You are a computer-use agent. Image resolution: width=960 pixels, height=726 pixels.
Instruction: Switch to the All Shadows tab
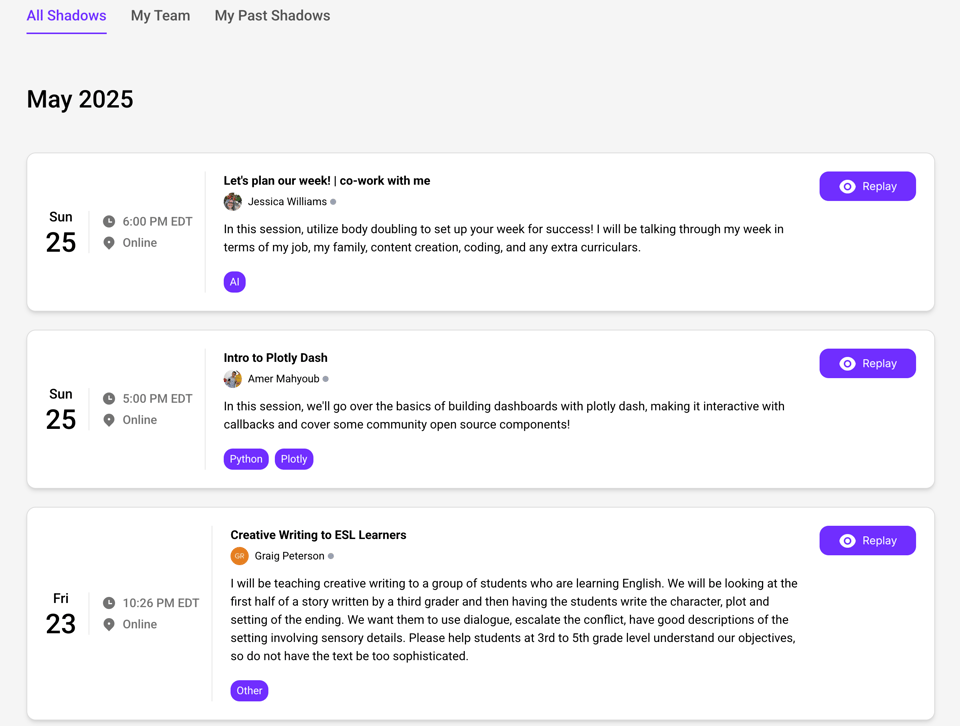[66, 16]
